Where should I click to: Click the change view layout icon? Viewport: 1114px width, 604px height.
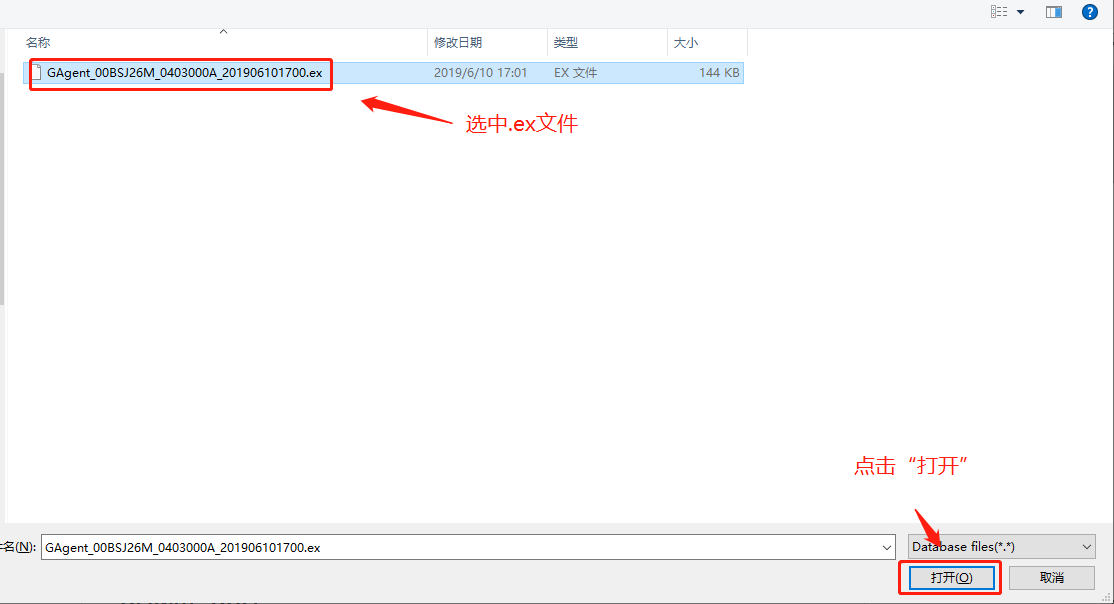(x=997, y=11)
